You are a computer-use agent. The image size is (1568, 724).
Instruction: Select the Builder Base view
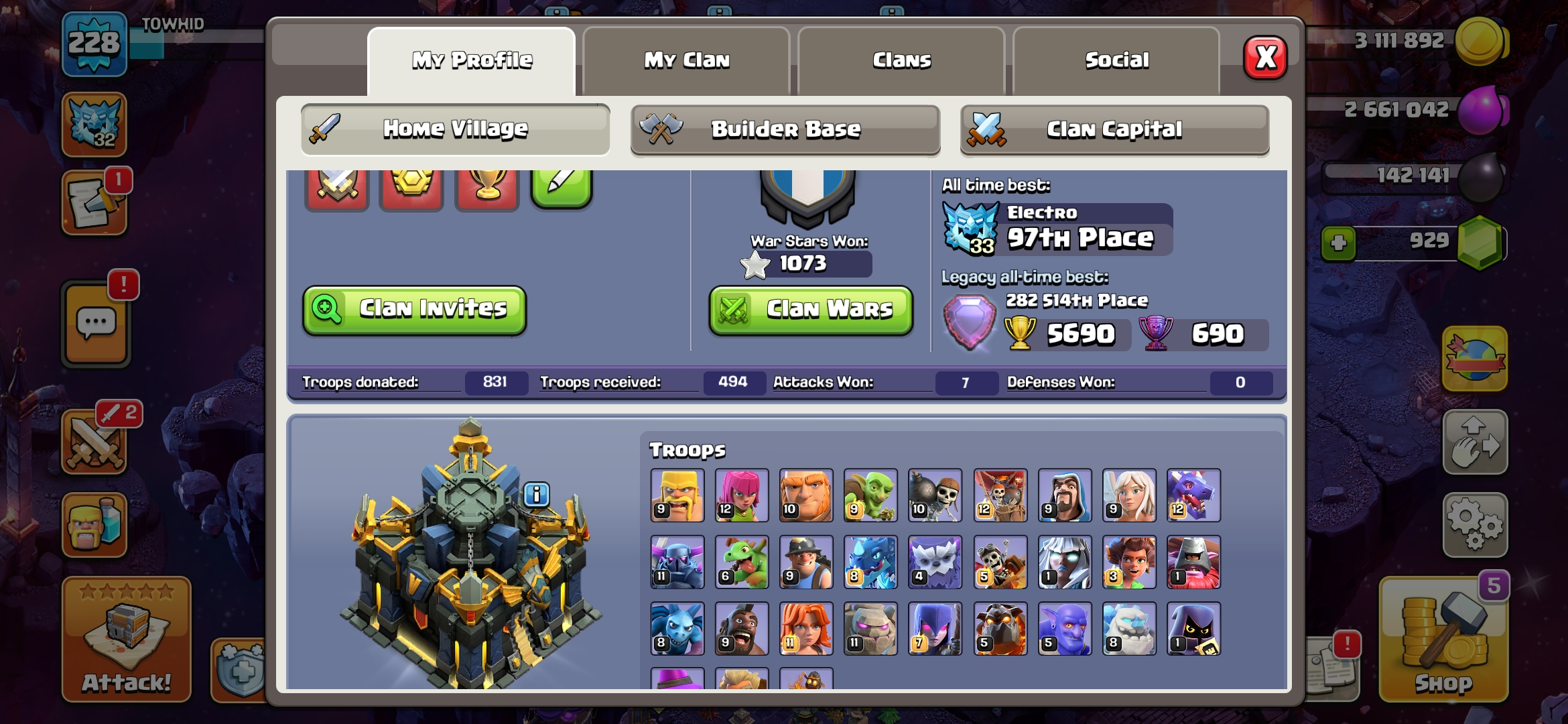(785, 129)
